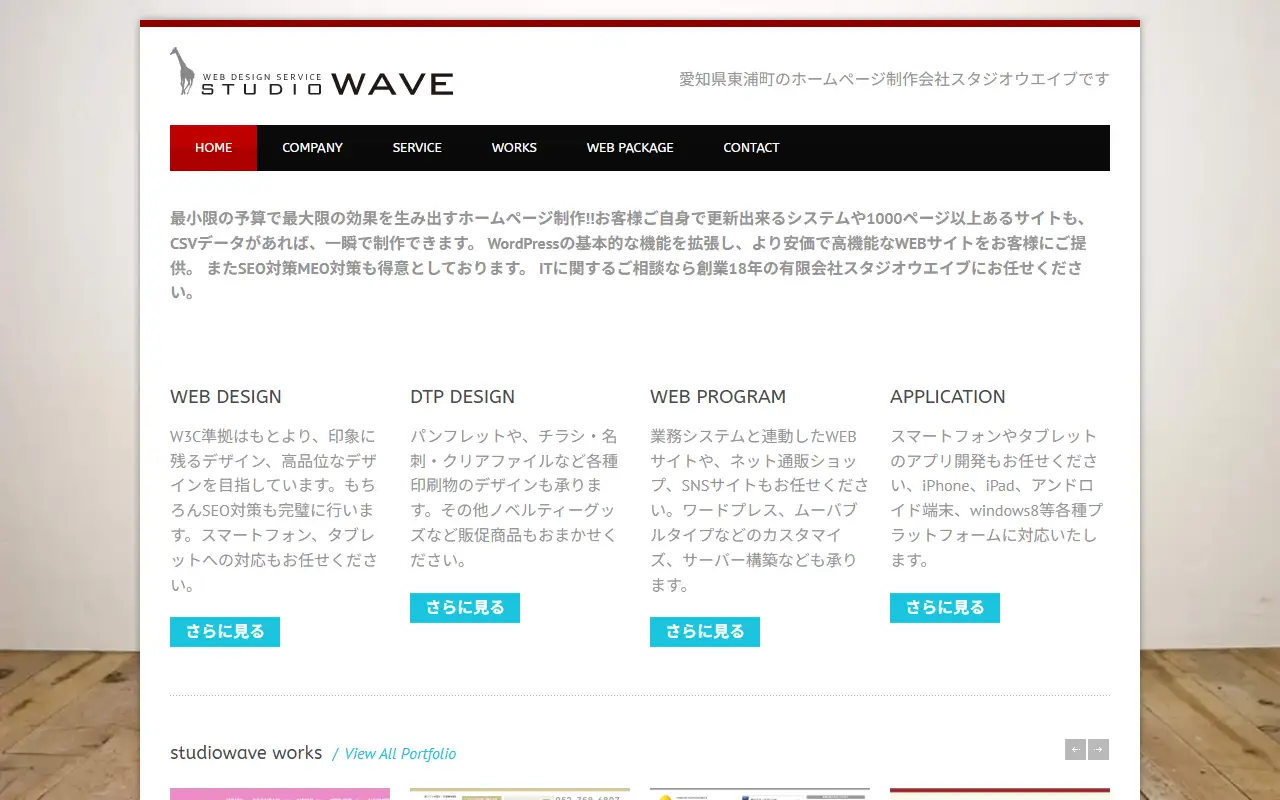The width and height of the screenshot is (1280, 800).
Task: Click さらに見る under WEB PROGRAM
Action: point(705,632)
